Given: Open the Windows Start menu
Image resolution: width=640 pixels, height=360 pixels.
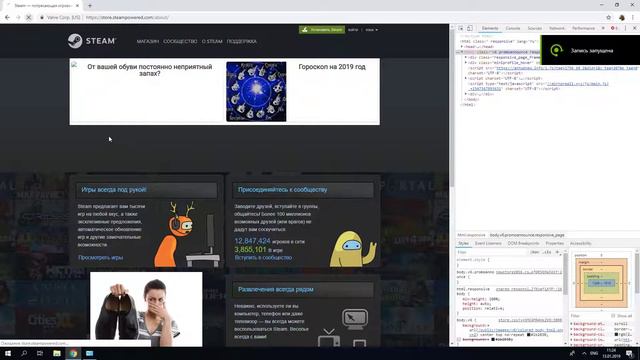Looking at the screenshot, I should 8,353.
